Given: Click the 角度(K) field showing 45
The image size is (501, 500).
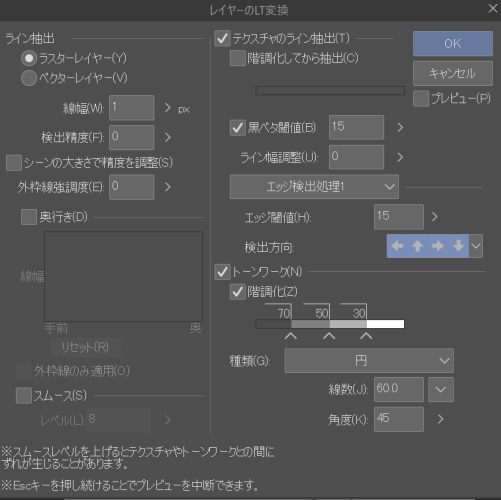Looking at the screenshot, I should click(399, 419).
